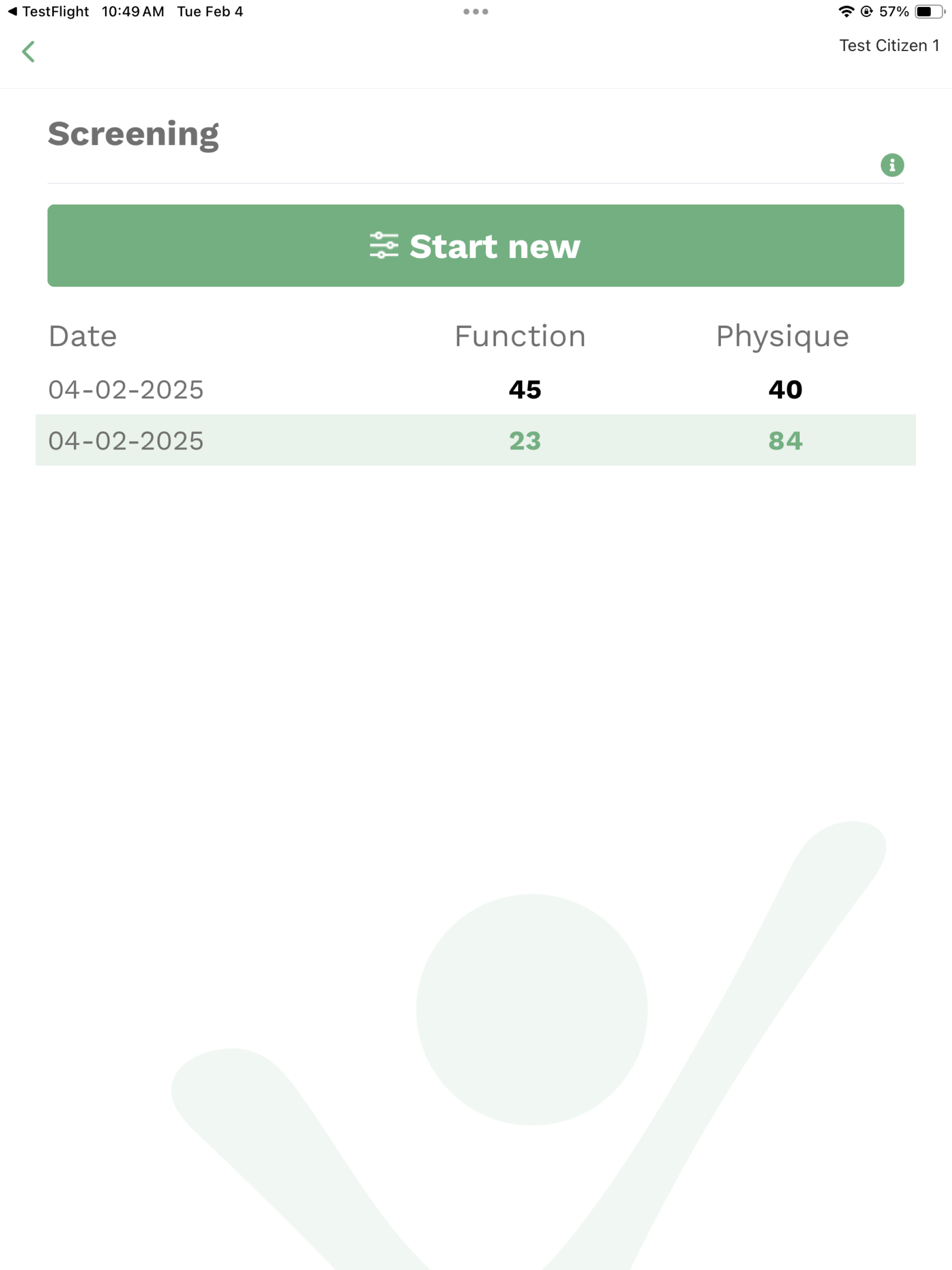Select the highlighted 04-02-2025 screening row
This screenshot has width=952, height=1270.
[476, 440]
